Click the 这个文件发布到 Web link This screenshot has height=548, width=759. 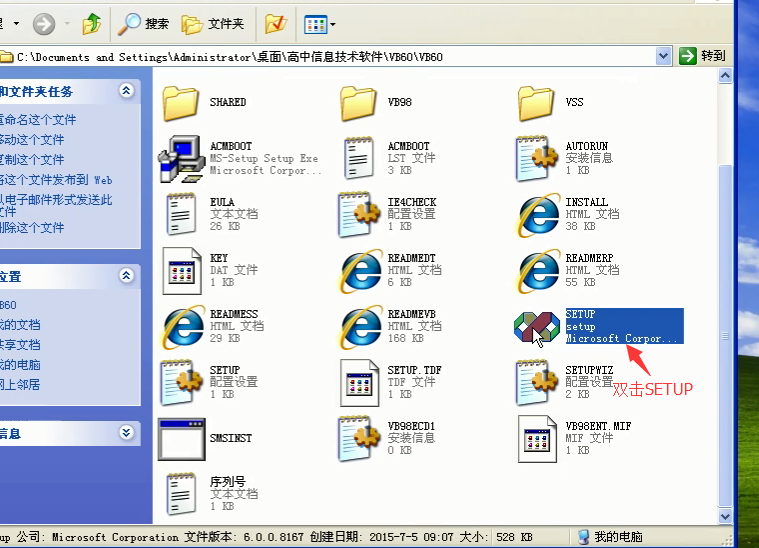click(56, 180)
